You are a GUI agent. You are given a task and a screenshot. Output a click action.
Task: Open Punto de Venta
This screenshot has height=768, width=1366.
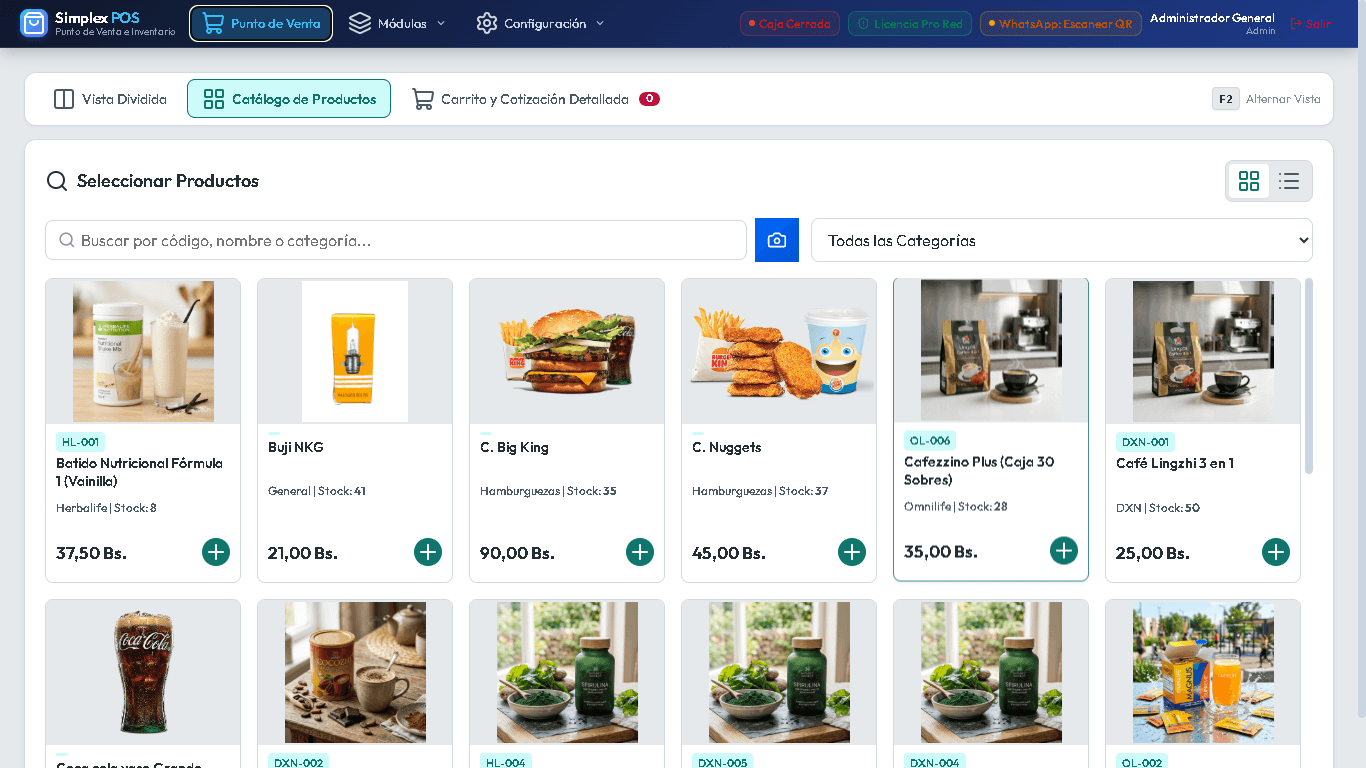click(261, 23)
